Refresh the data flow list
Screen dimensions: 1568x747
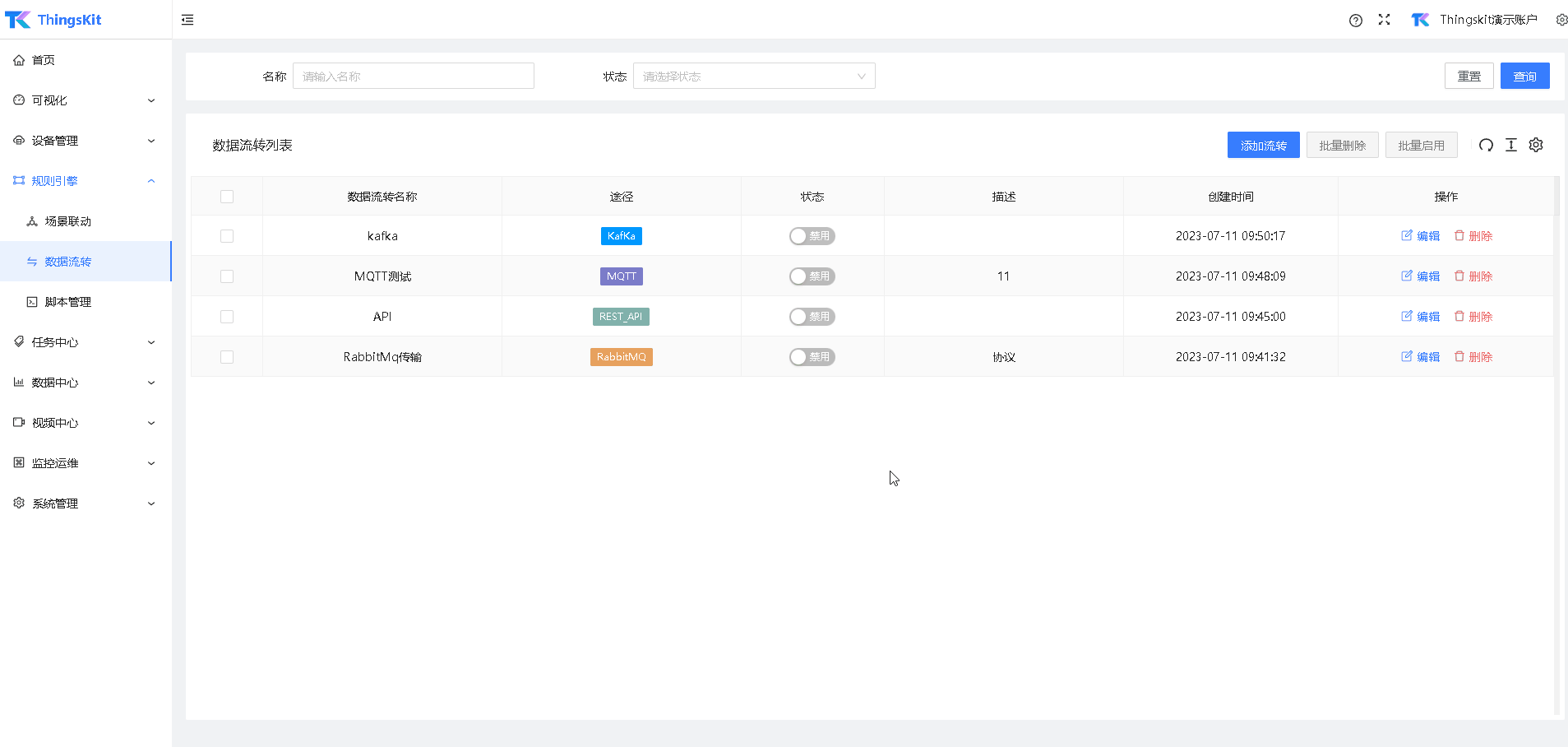(x=1485, y=146)
